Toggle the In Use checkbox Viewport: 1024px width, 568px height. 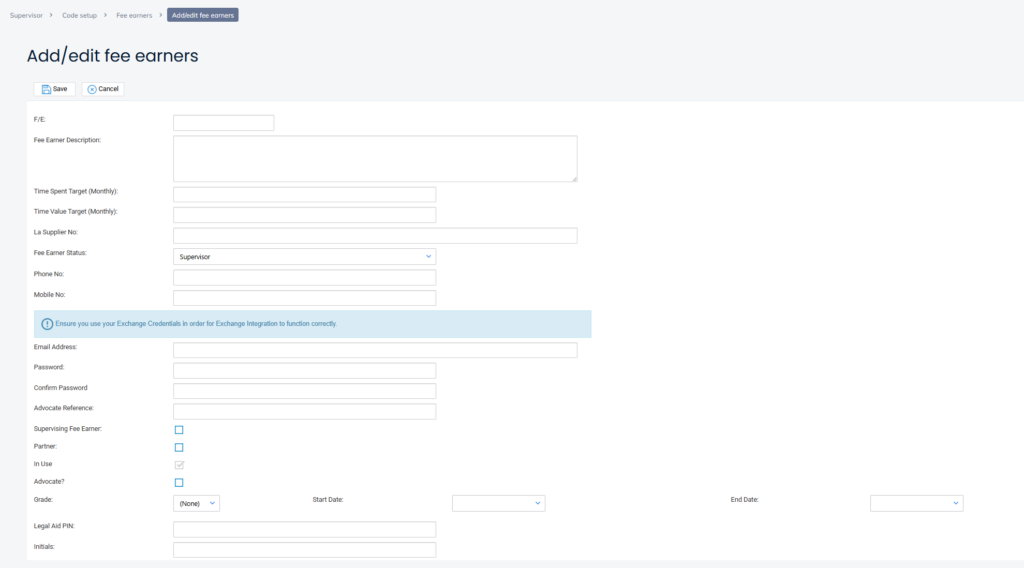click(179, 465)
